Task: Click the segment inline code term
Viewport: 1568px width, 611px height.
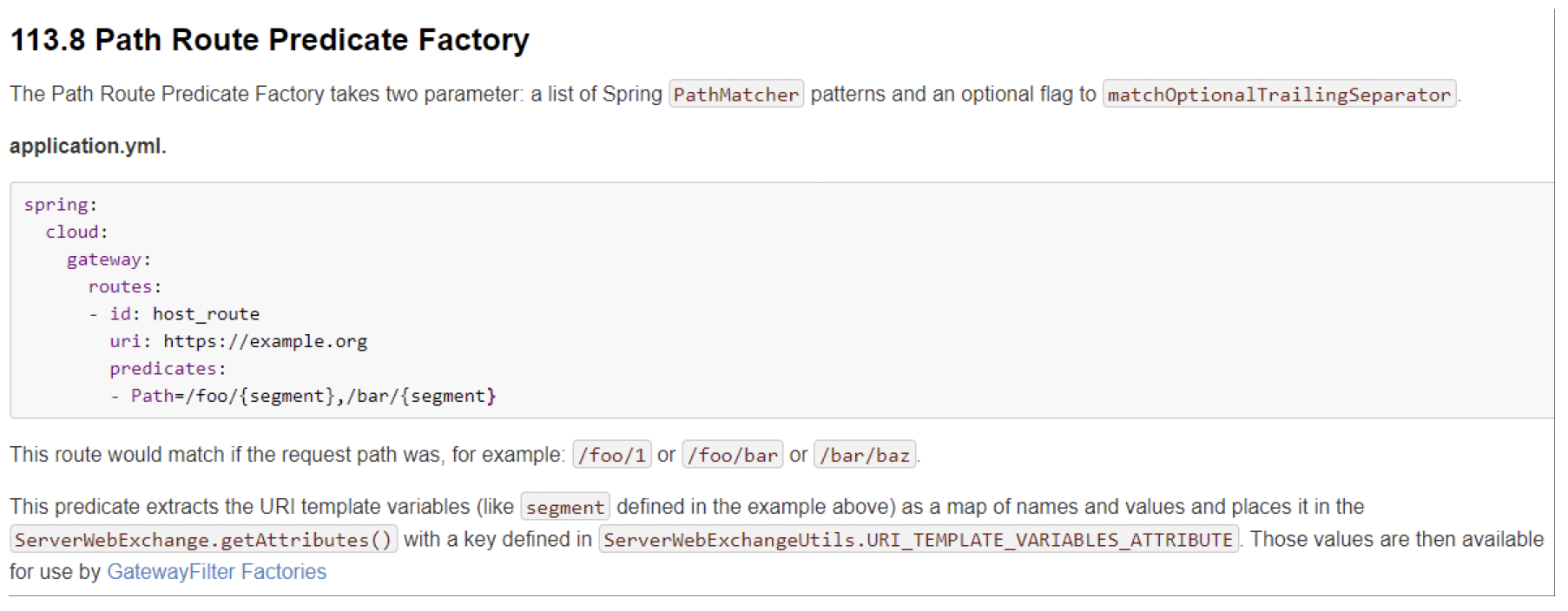Action: click(x=564, y=507)
